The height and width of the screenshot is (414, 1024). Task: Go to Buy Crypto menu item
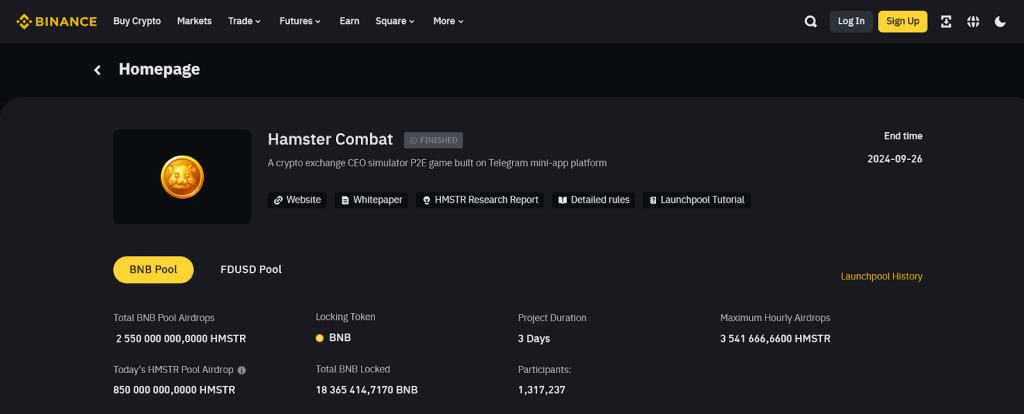click(137, 21)
